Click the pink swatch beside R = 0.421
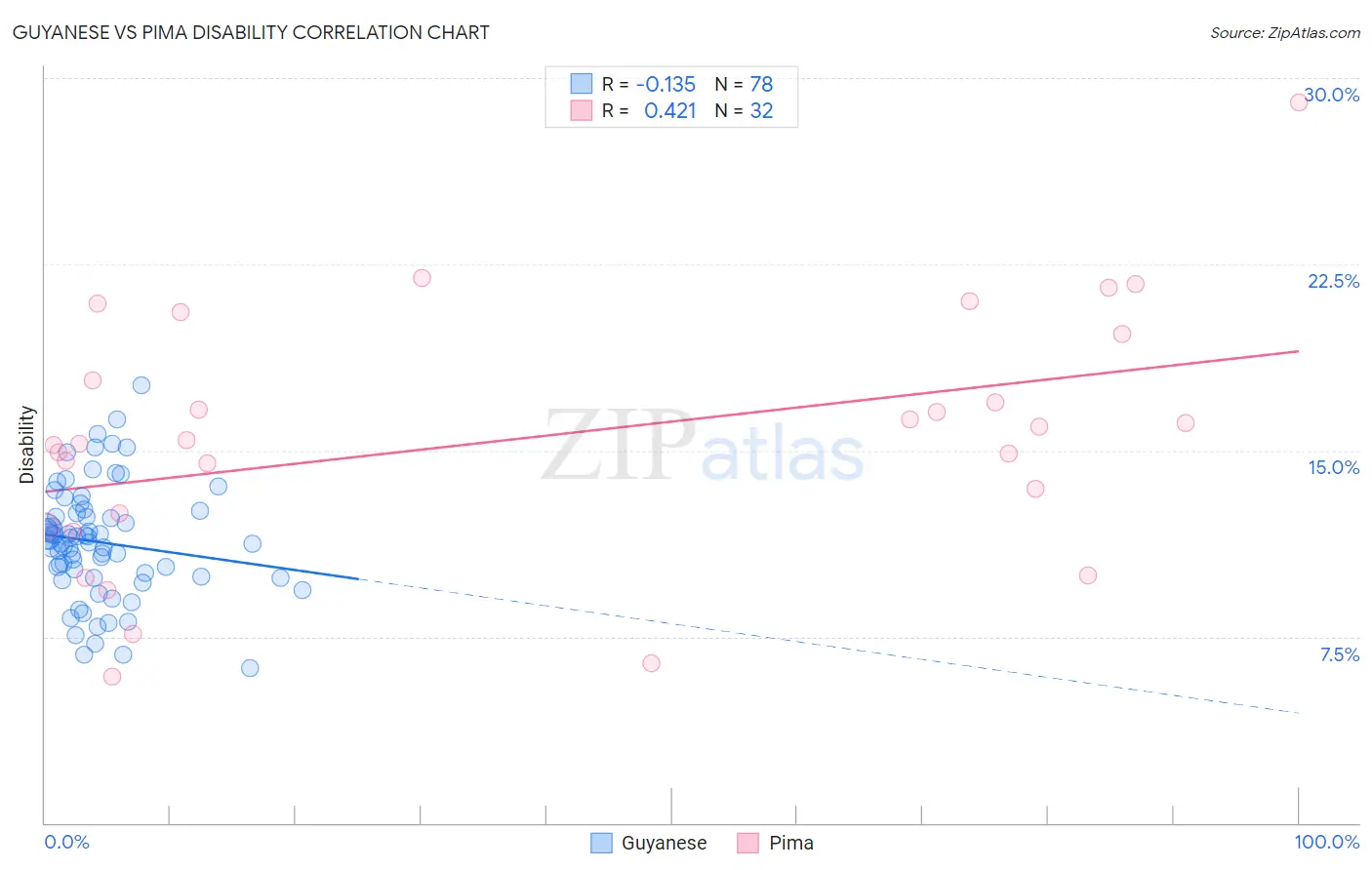This screenshot has width=1372, height=870. [582, 110]
